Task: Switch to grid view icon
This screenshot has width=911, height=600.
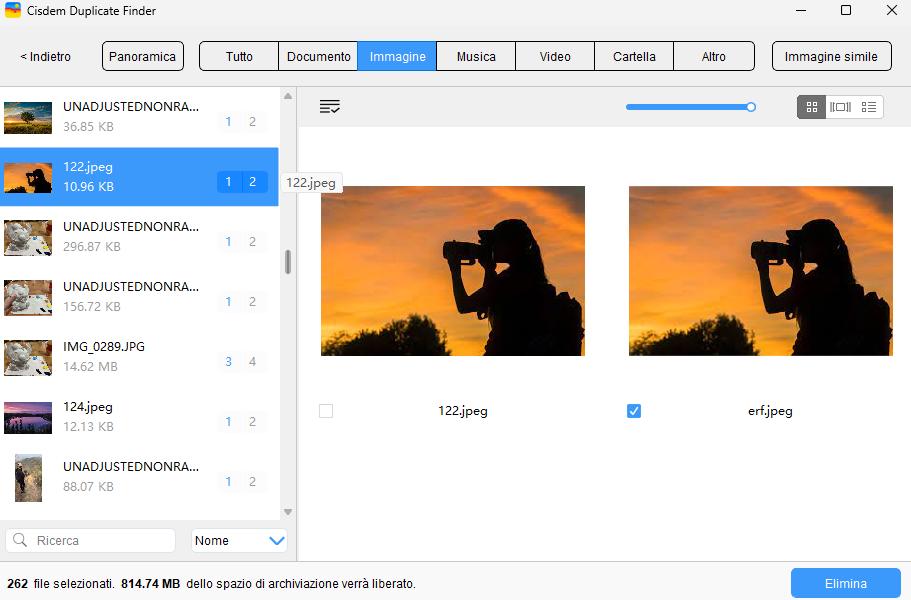Action: (x=811, y=107)
